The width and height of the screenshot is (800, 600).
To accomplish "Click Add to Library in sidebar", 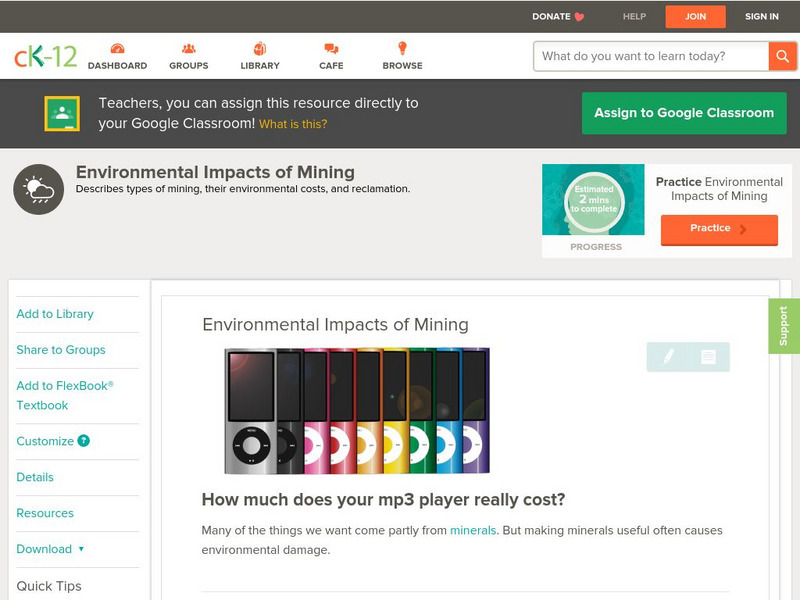I will pyautogui.click(x=55, y=314).
